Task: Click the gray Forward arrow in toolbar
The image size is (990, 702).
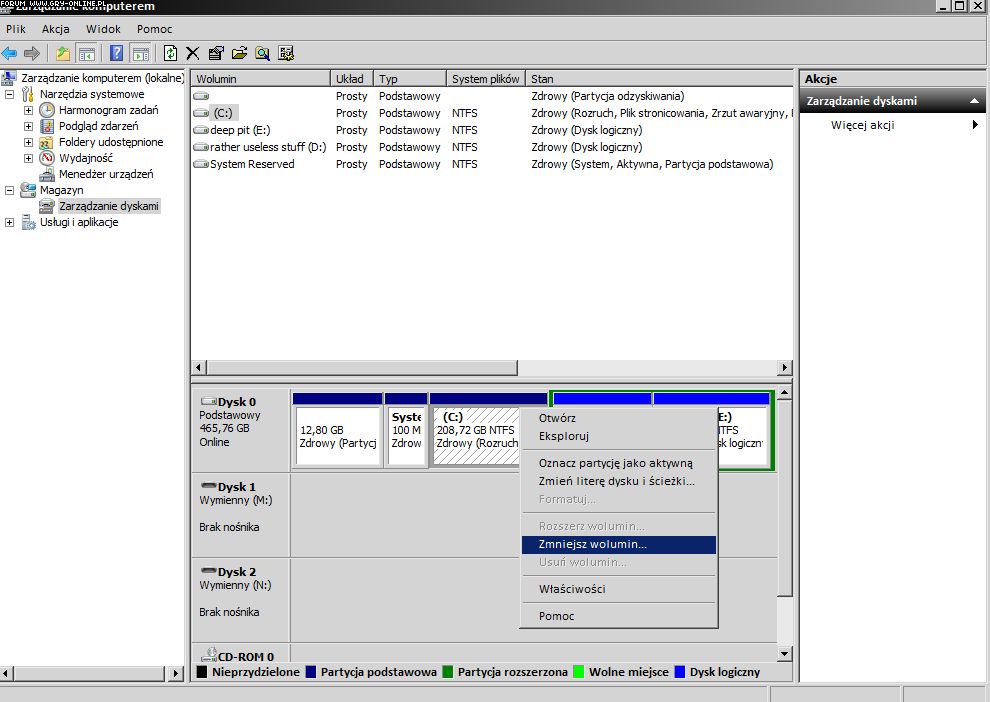Action: tap(32, 54)
